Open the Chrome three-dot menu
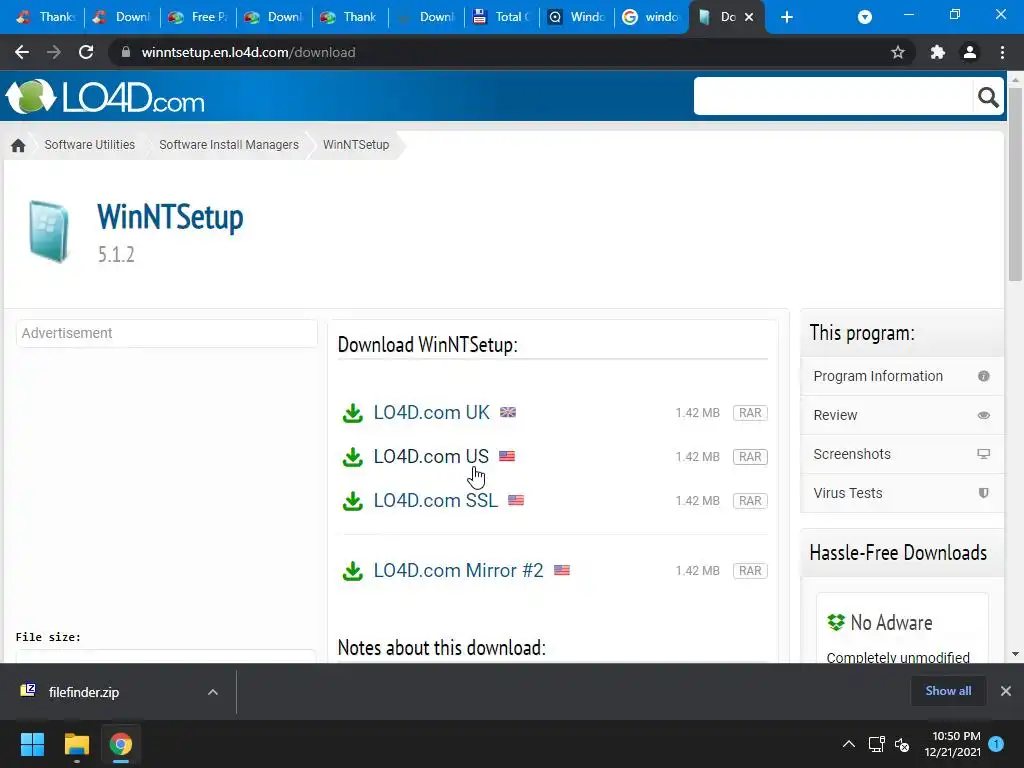Screen dimensions: 1024x768 click(1002, 52)
